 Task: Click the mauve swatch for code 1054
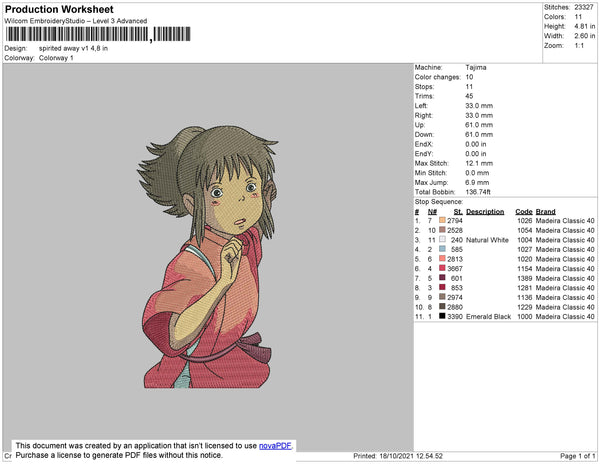442,230
